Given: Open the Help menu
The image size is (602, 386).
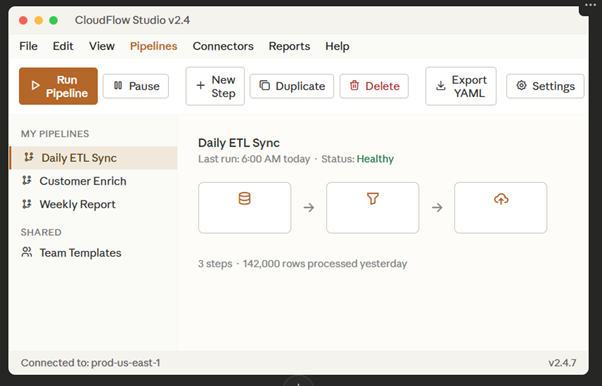Looking at the screenshot, I should (x=337, y=46).
